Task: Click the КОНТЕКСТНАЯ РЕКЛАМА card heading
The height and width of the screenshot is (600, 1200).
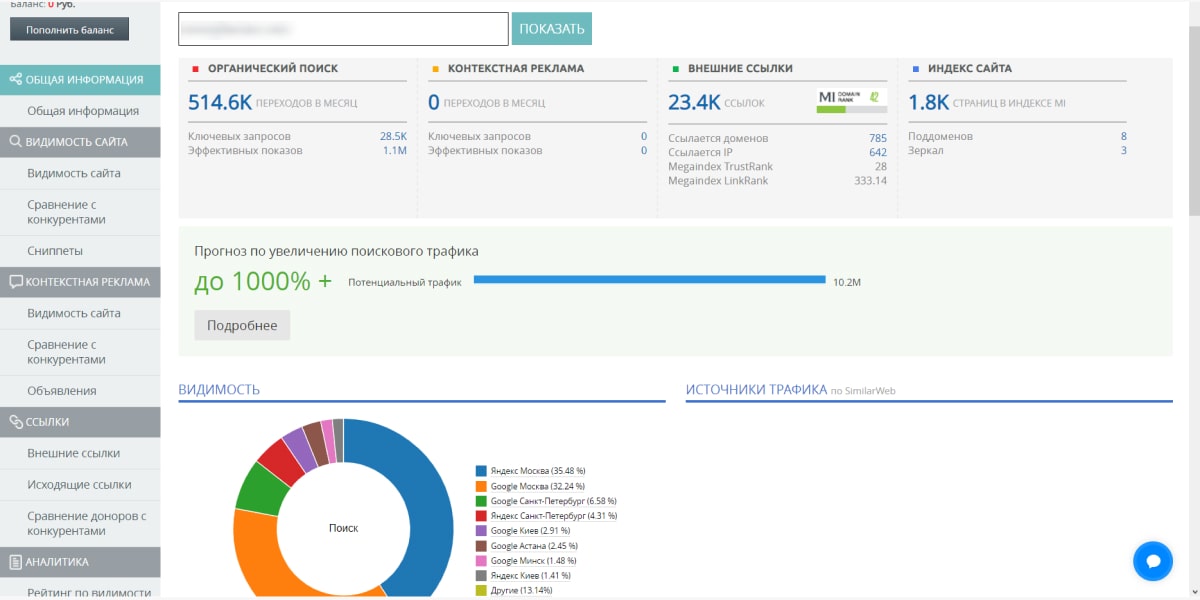Action: point(516,69)
